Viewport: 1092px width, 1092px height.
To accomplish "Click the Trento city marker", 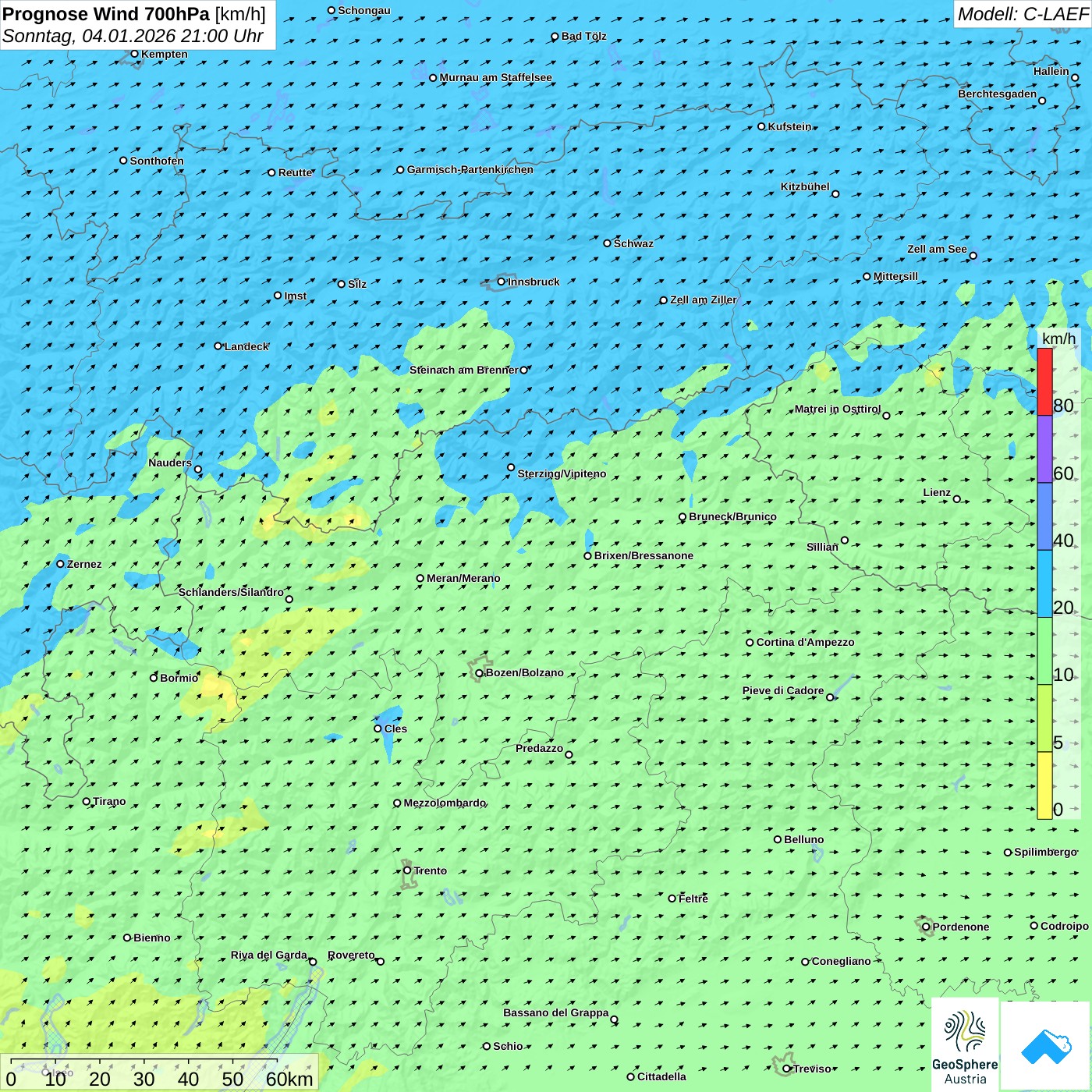I will coord(407,870).
